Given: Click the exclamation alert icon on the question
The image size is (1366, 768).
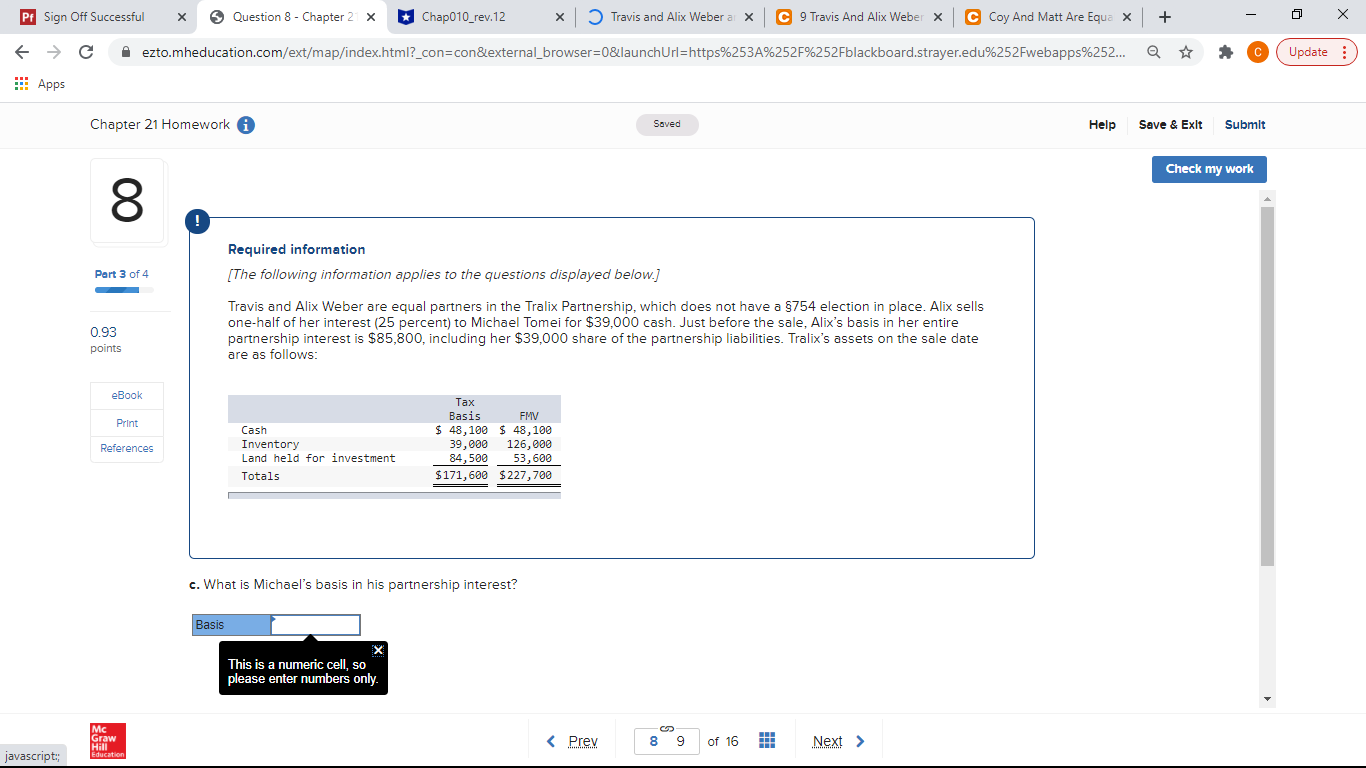Looking at the screenshot, I should coord(198,221).
